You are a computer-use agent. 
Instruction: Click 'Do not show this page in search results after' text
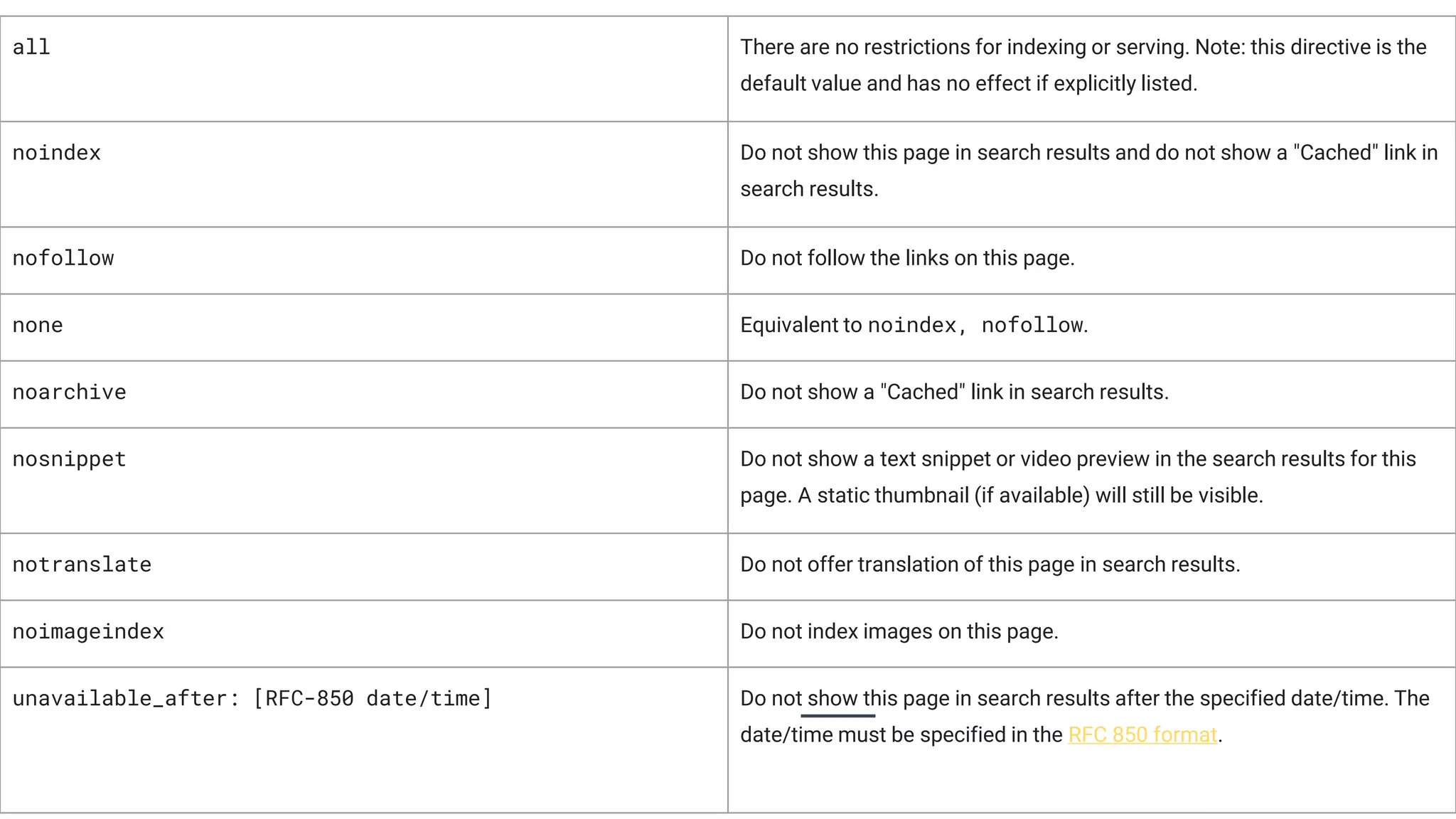1085,716
